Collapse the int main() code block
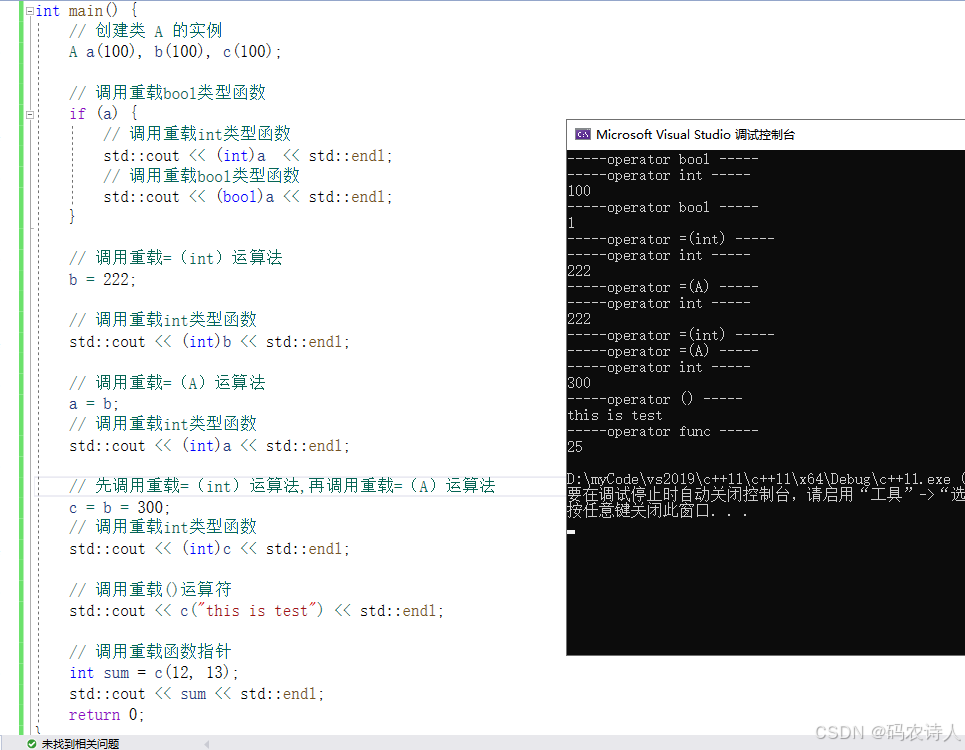Viewport: 965px width, 750px height. (x=30, y=11)
